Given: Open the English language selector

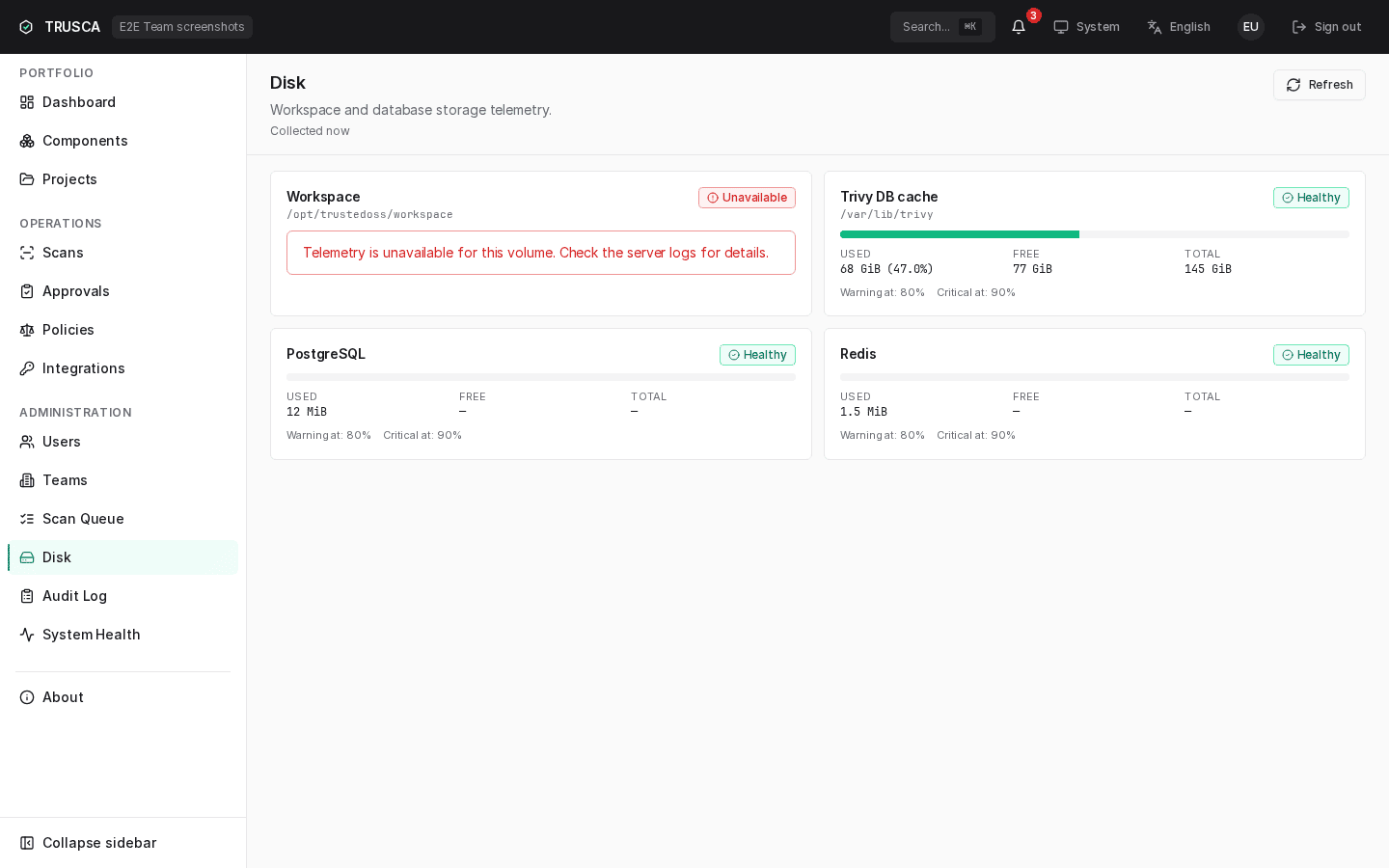Looking at the screenshot, I should (1178, 27).
